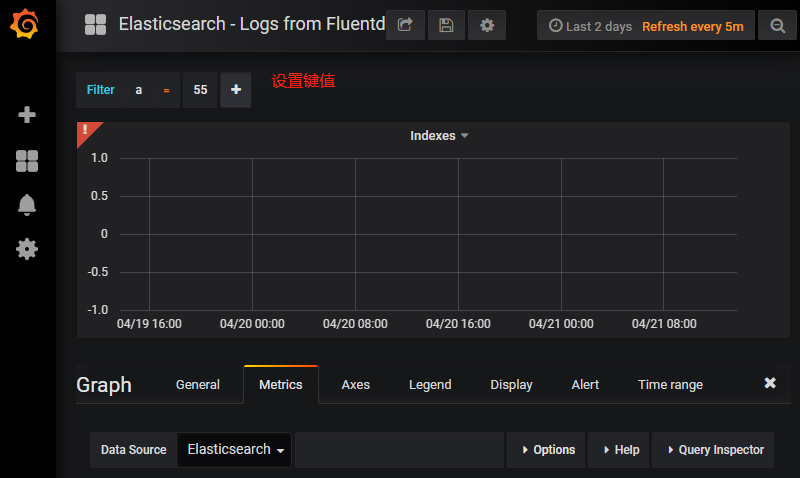Click the red panel error indicator
This screenshot has height=478, width=800.
(x=88, y=132)
